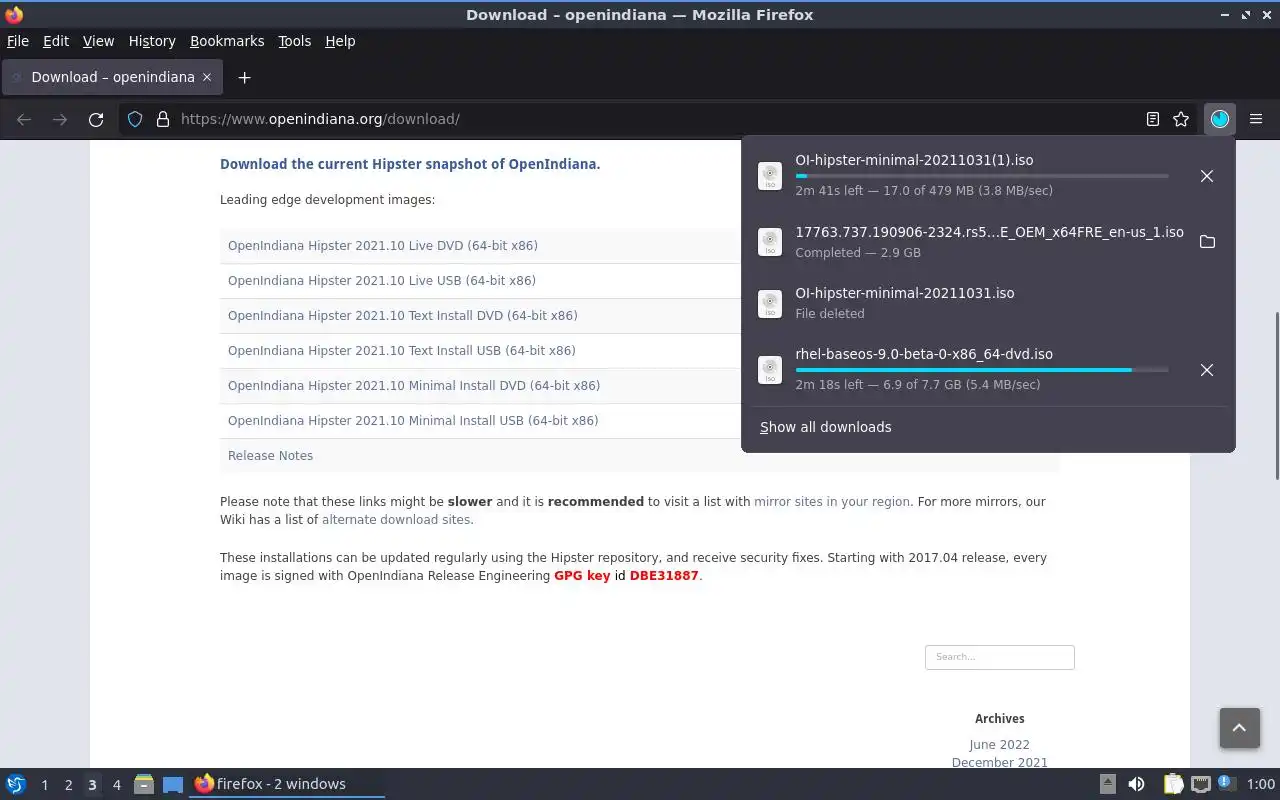Image resolution: width=1280 pixels, height=800 pixels.
Task: Cancel the OI-hipster-minimal-20211031(1).iso download
Action: 1207,176
